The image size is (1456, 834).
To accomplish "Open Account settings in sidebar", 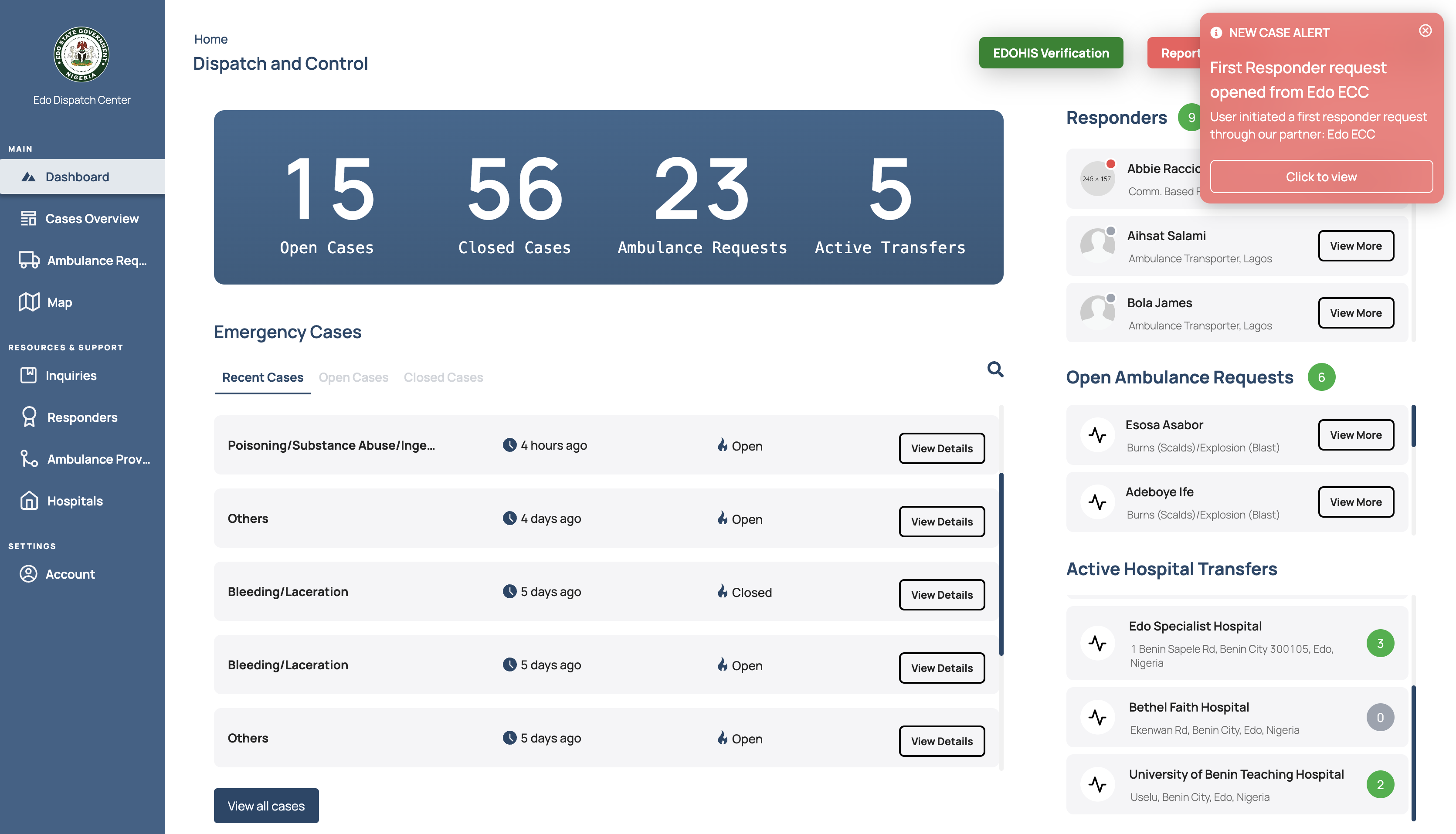I will [x=70, y=574].
